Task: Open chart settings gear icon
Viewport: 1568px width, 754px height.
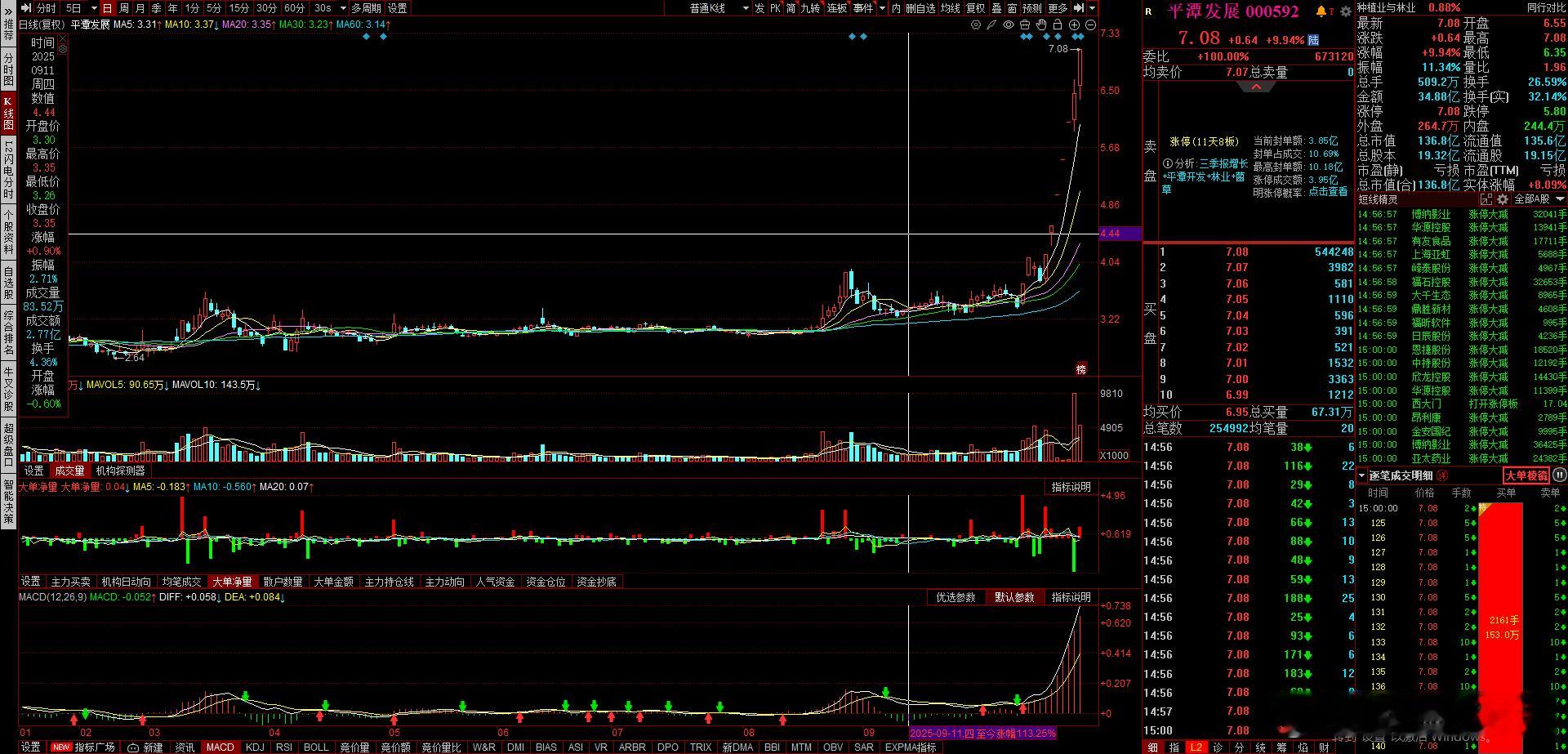Action: tap(976, 25)
